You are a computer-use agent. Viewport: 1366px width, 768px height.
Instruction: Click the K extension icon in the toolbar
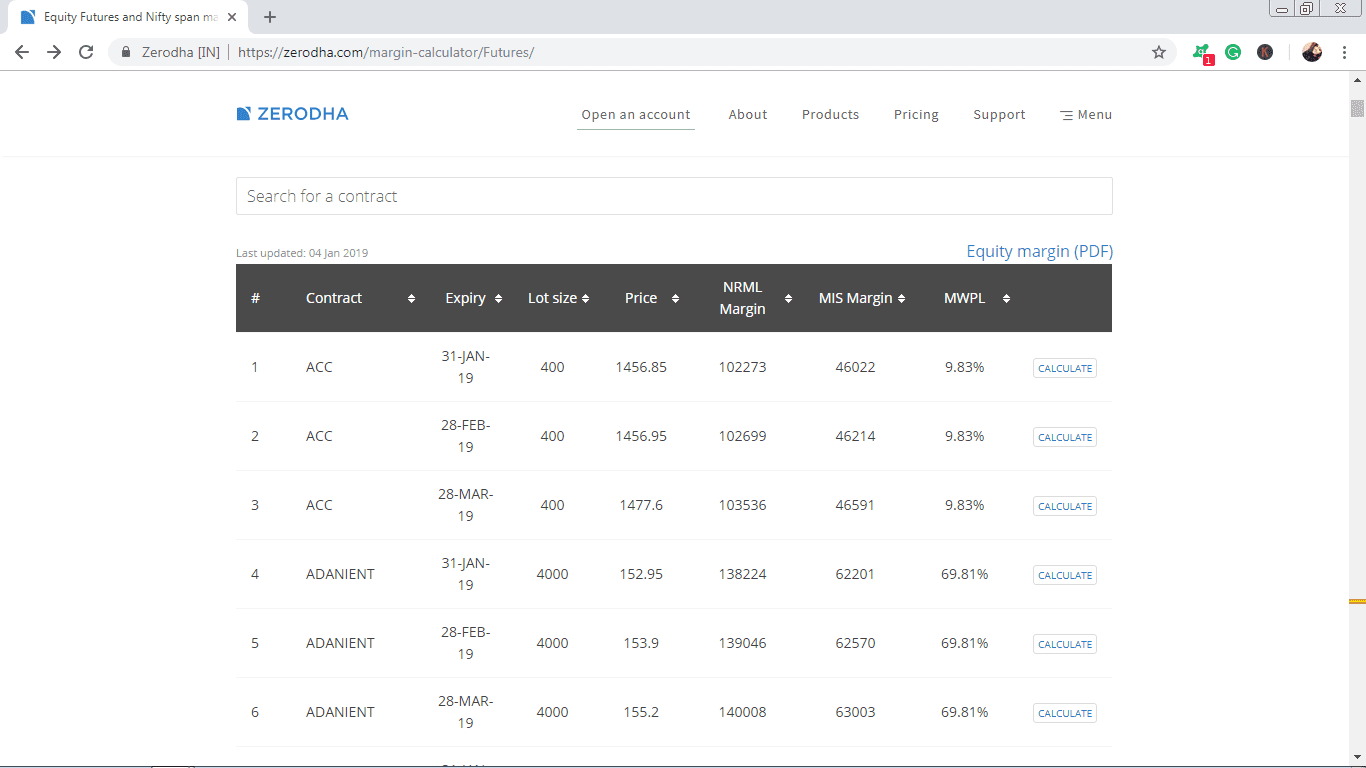point(1265,51)
